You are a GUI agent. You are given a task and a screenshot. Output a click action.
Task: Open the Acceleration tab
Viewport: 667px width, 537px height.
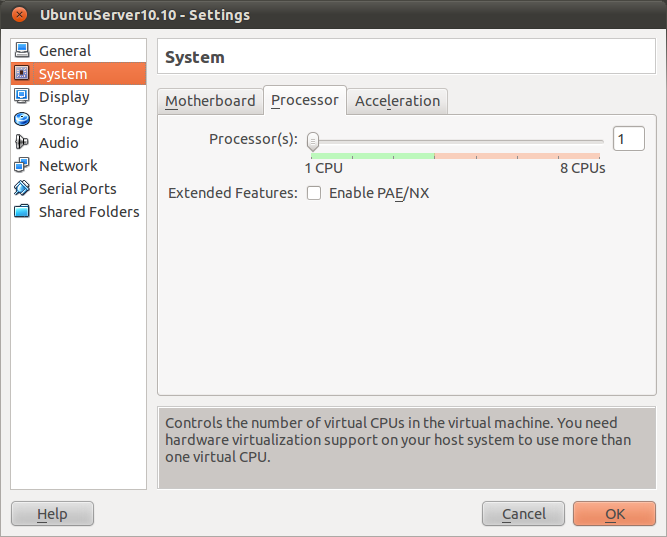point(397,101)
